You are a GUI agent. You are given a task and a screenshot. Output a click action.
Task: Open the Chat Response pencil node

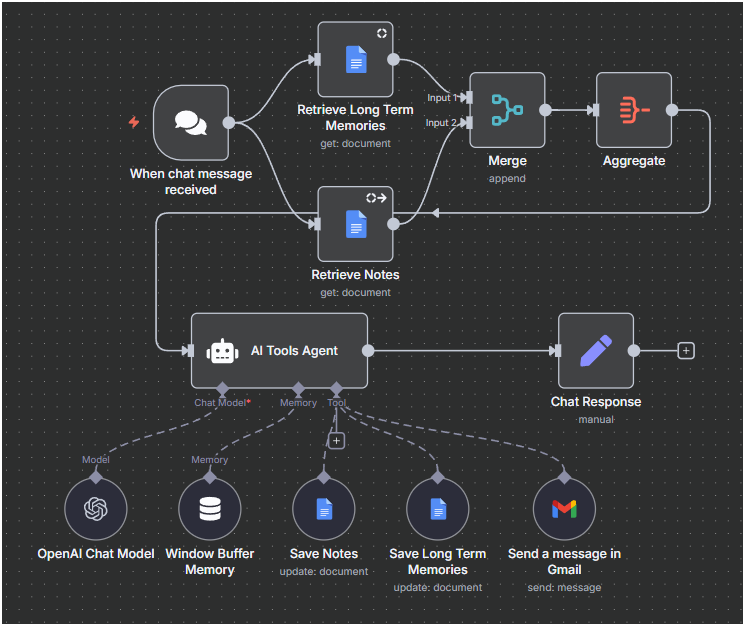[x=595, y=350]
